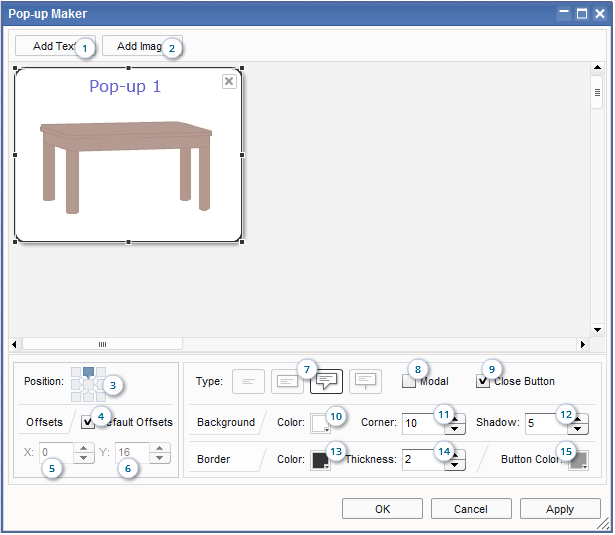615x535 pixels.
Task: Click the Thickness value field
Action: [x=423, y=460]
